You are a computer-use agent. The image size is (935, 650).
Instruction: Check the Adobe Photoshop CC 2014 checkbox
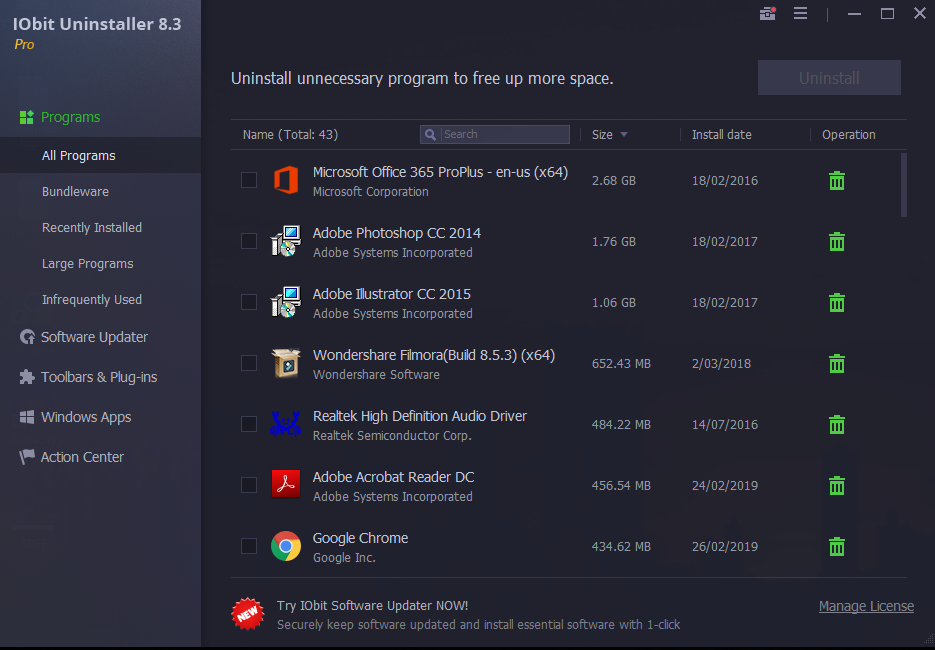249,241
